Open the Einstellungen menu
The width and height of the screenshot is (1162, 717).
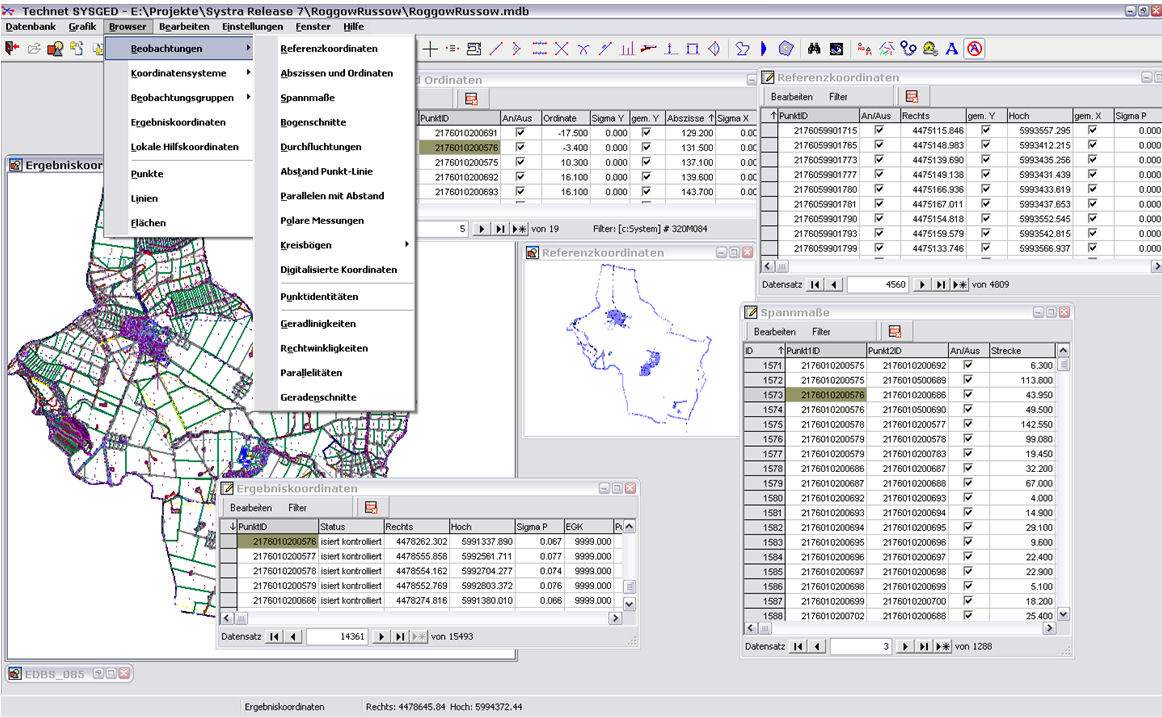pyautogui.click(x=252, y=26)
